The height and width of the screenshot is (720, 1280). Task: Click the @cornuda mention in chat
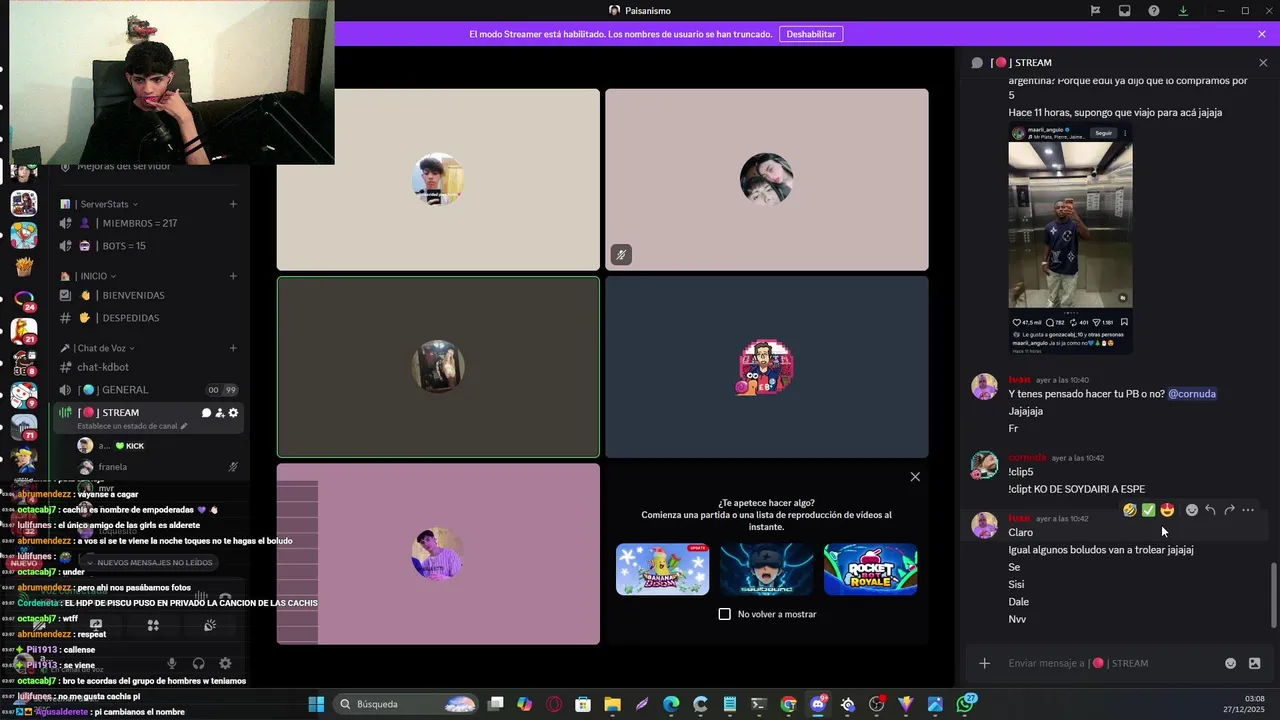[1192, 394]
